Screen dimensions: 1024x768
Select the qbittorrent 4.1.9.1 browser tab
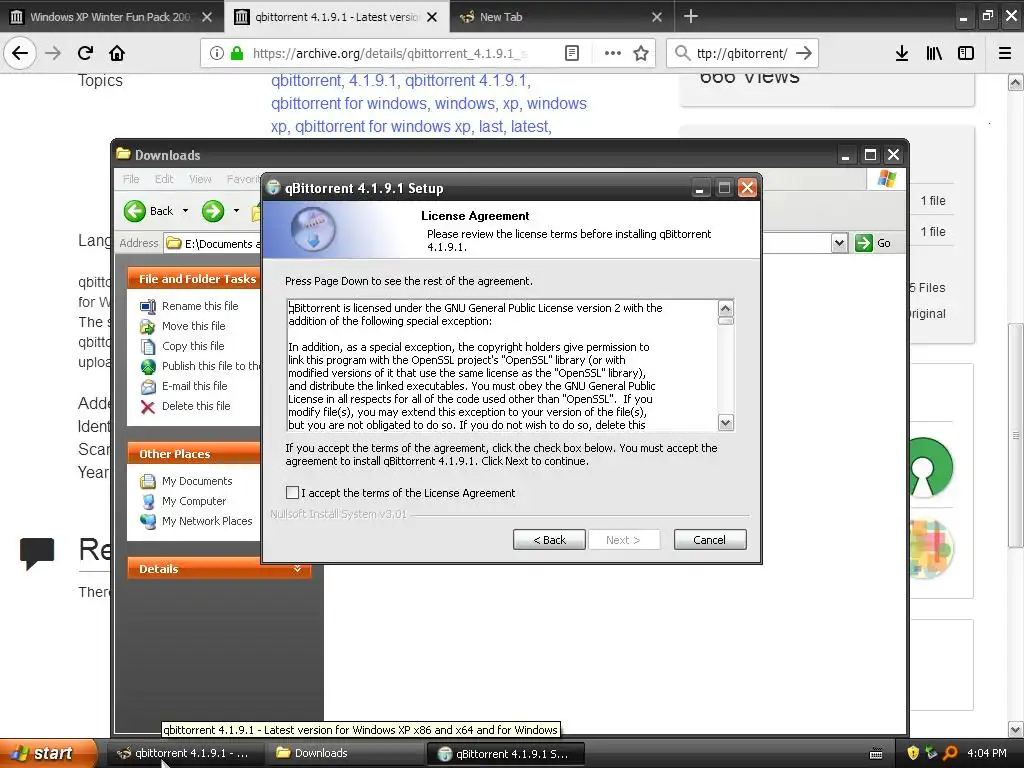[x=336, y=17]
